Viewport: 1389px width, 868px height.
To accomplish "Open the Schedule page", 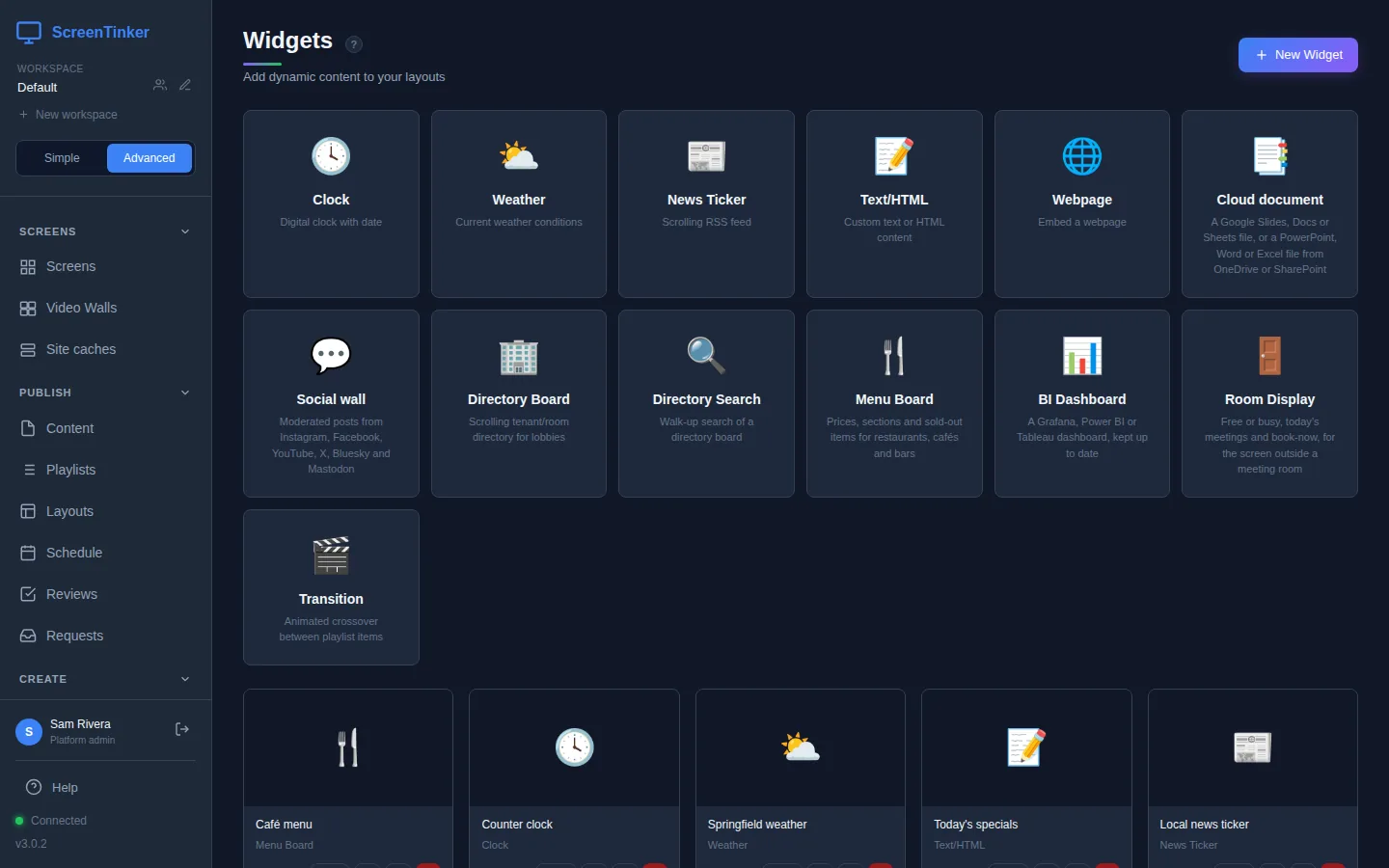I will click(105, 553).
